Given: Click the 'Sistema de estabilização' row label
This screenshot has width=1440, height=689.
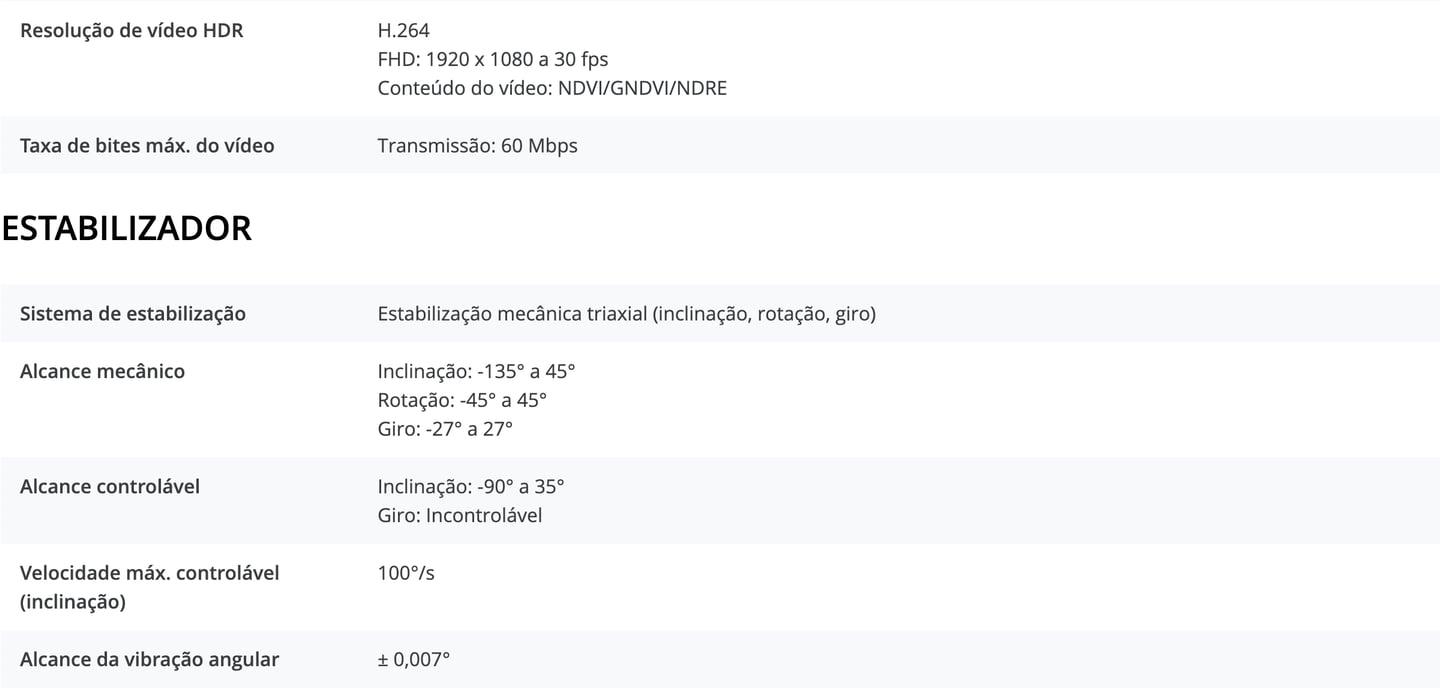Looking at the screenshot, I should coord(133,314).
